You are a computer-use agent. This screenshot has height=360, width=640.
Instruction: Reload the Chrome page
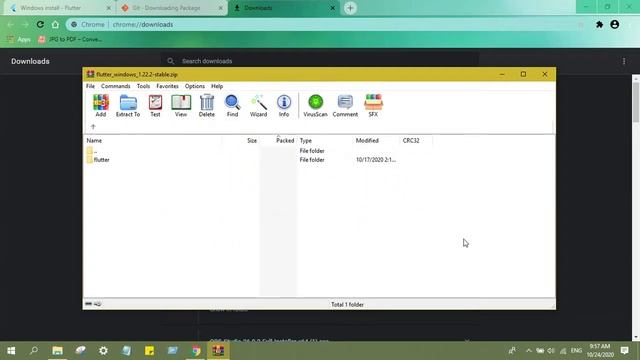[40, 24]
